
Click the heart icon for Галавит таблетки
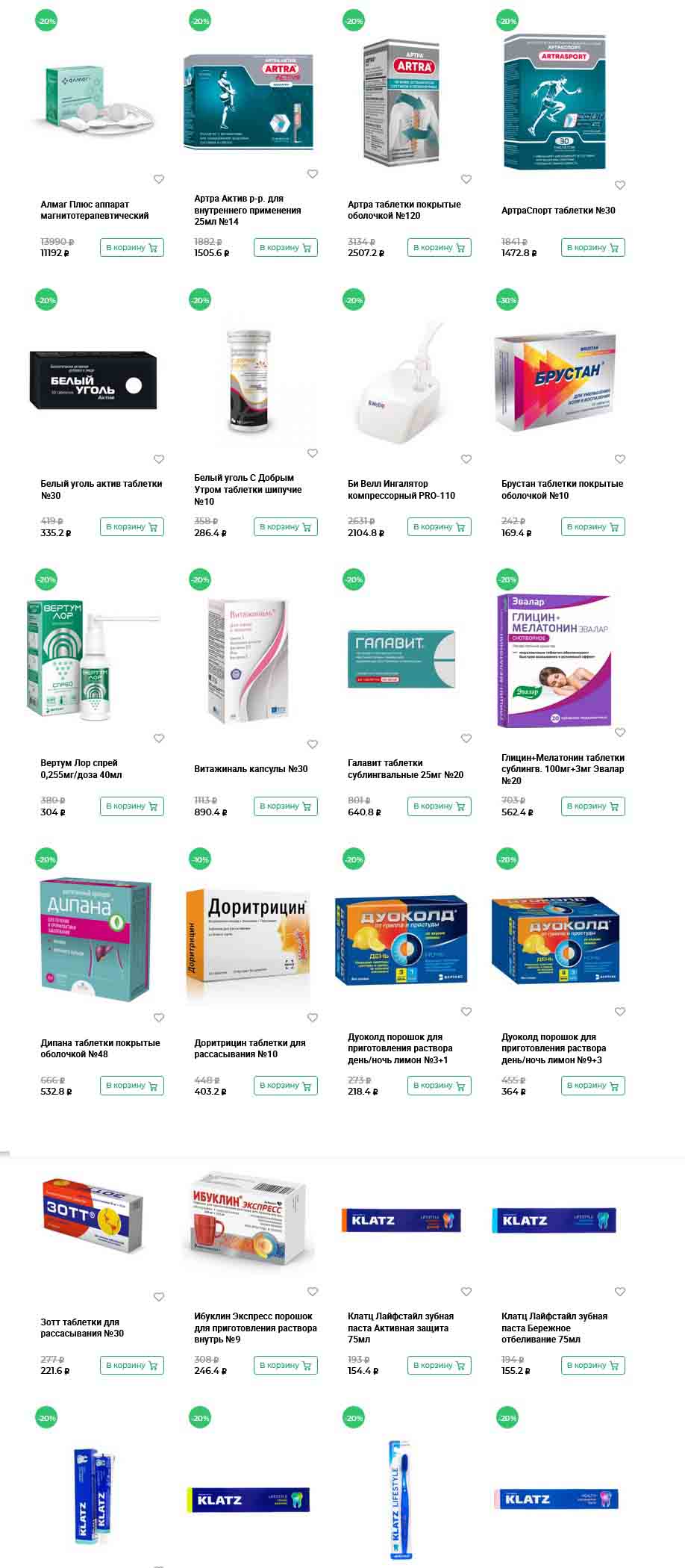click(x=466, y=738)
